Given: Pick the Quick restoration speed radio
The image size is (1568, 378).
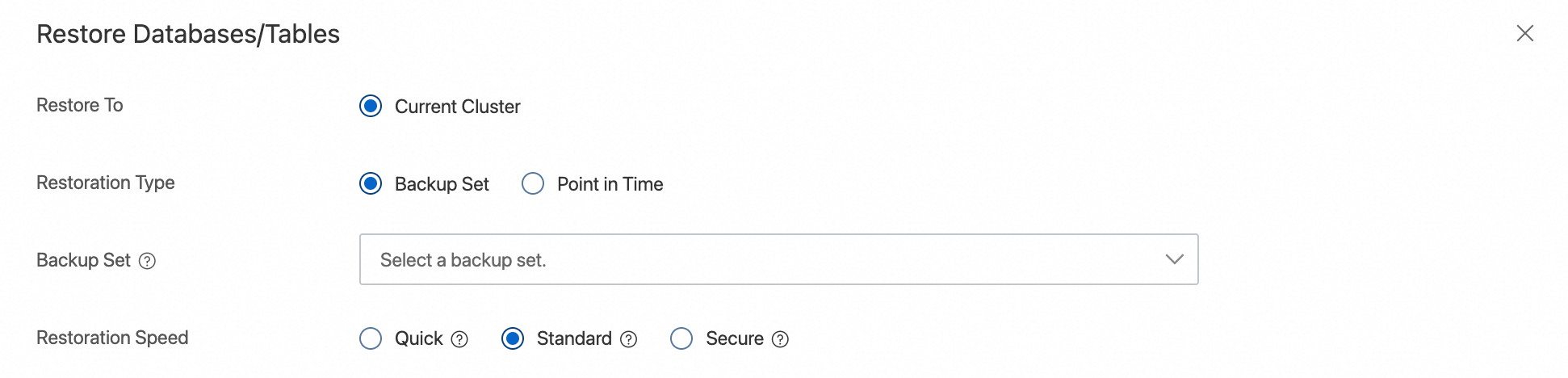Looking at the screenshot, I should pos(371,338).
